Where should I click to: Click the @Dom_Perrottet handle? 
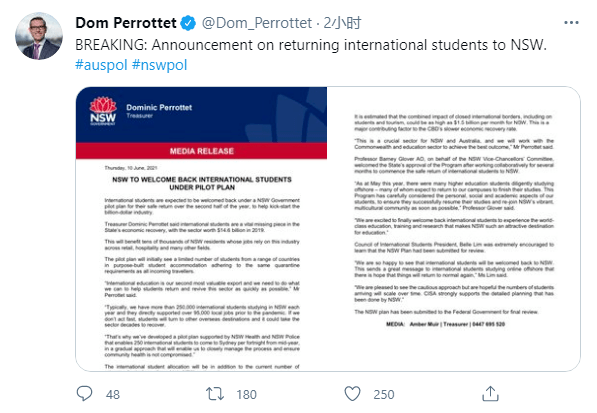click(257, 23)
